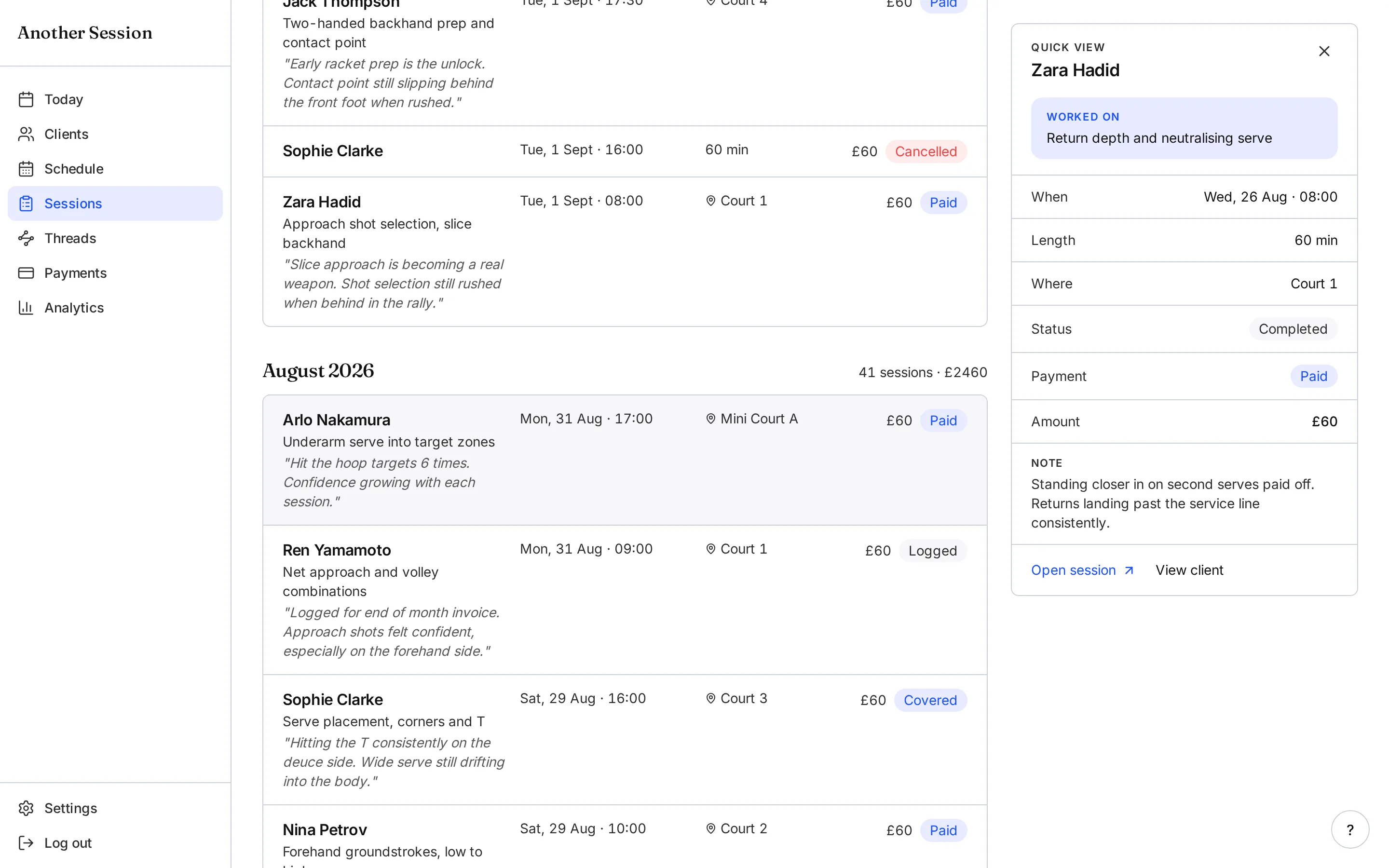This screenshot has width=1389, height=868.
Task: Select the Clients people icon
Action: [x=26, y=135]
